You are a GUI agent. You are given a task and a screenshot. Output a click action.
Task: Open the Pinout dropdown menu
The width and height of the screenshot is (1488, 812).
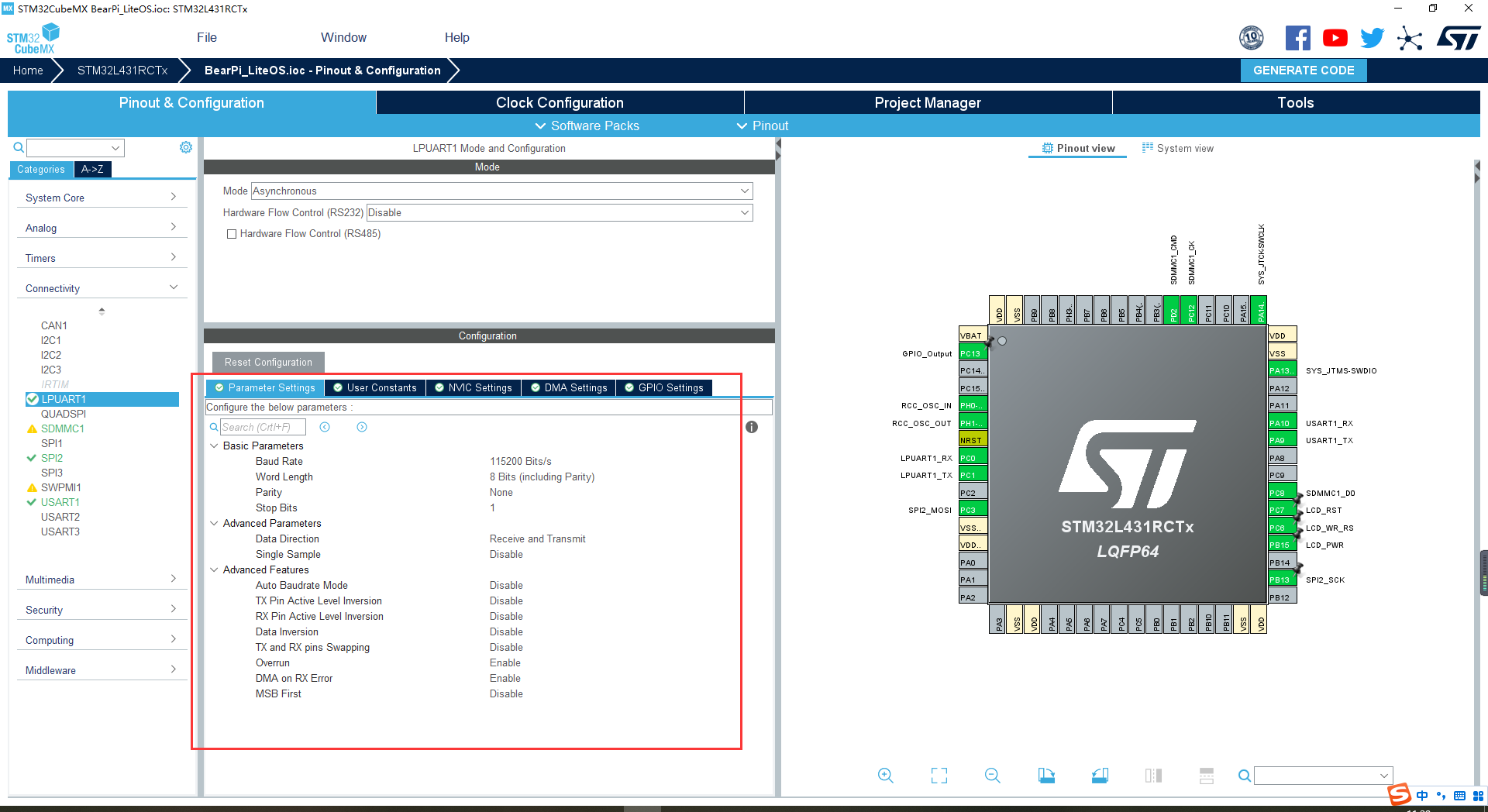click(762, 126)
